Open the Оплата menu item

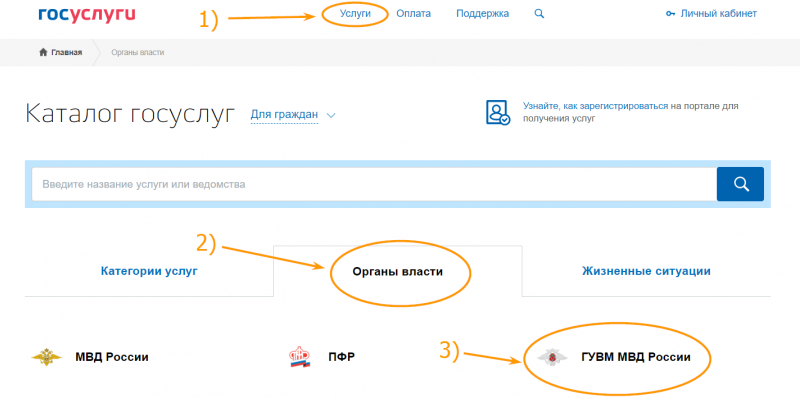414,14
